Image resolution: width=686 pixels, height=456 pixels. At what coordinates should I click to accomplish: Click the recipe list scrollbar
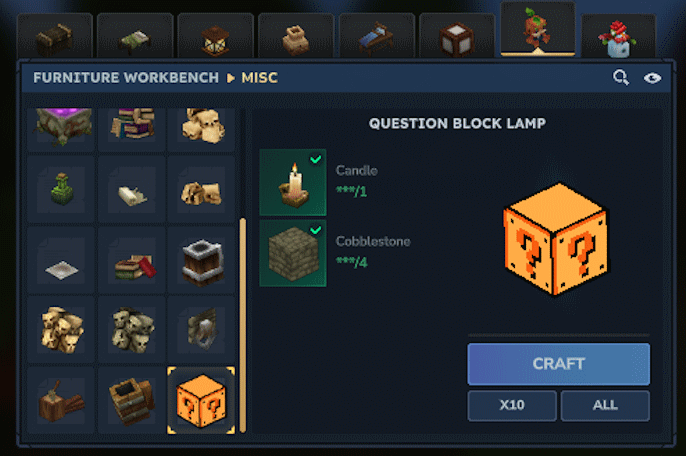click(x=242, y=325)
